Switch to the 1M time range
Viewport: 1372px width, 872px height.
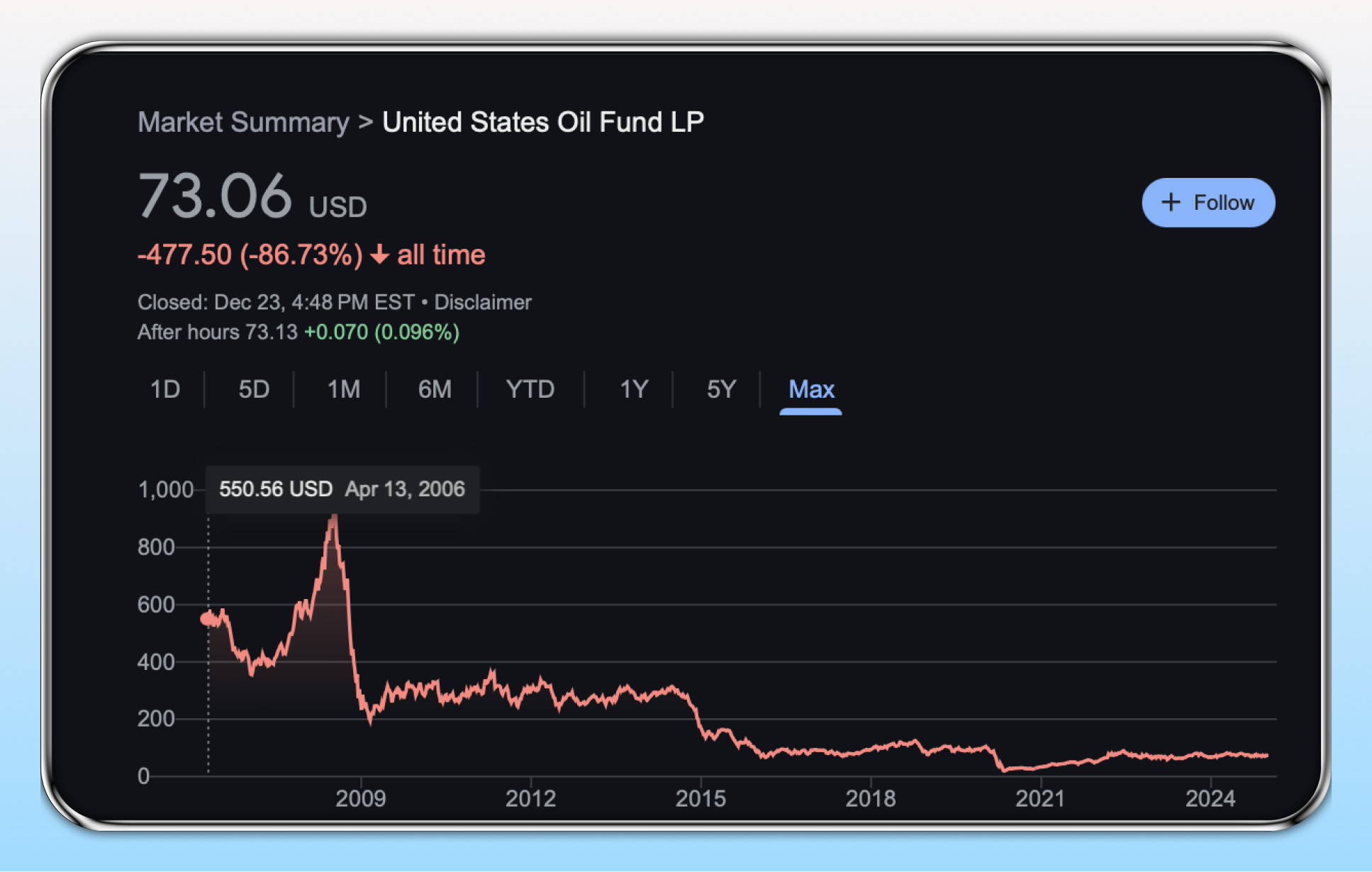point(344,389)
